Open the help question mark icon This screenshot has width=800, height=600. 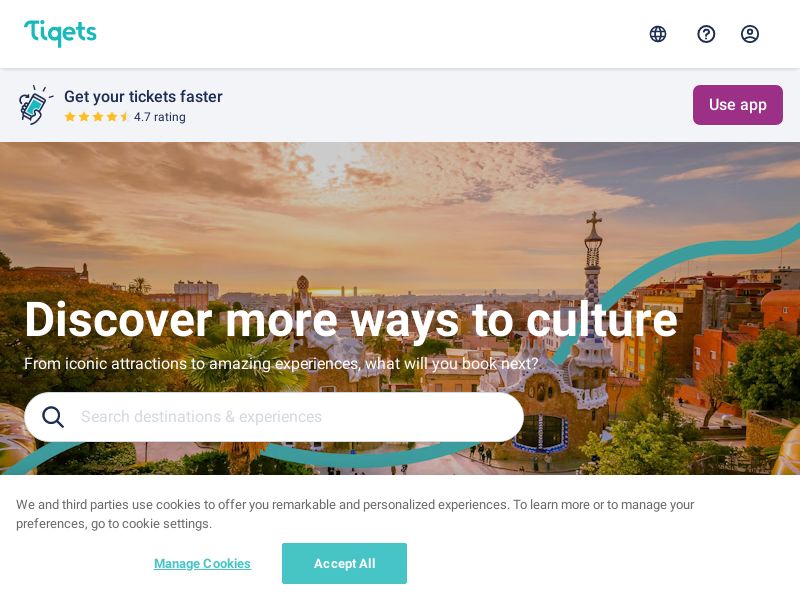(706, 34)
